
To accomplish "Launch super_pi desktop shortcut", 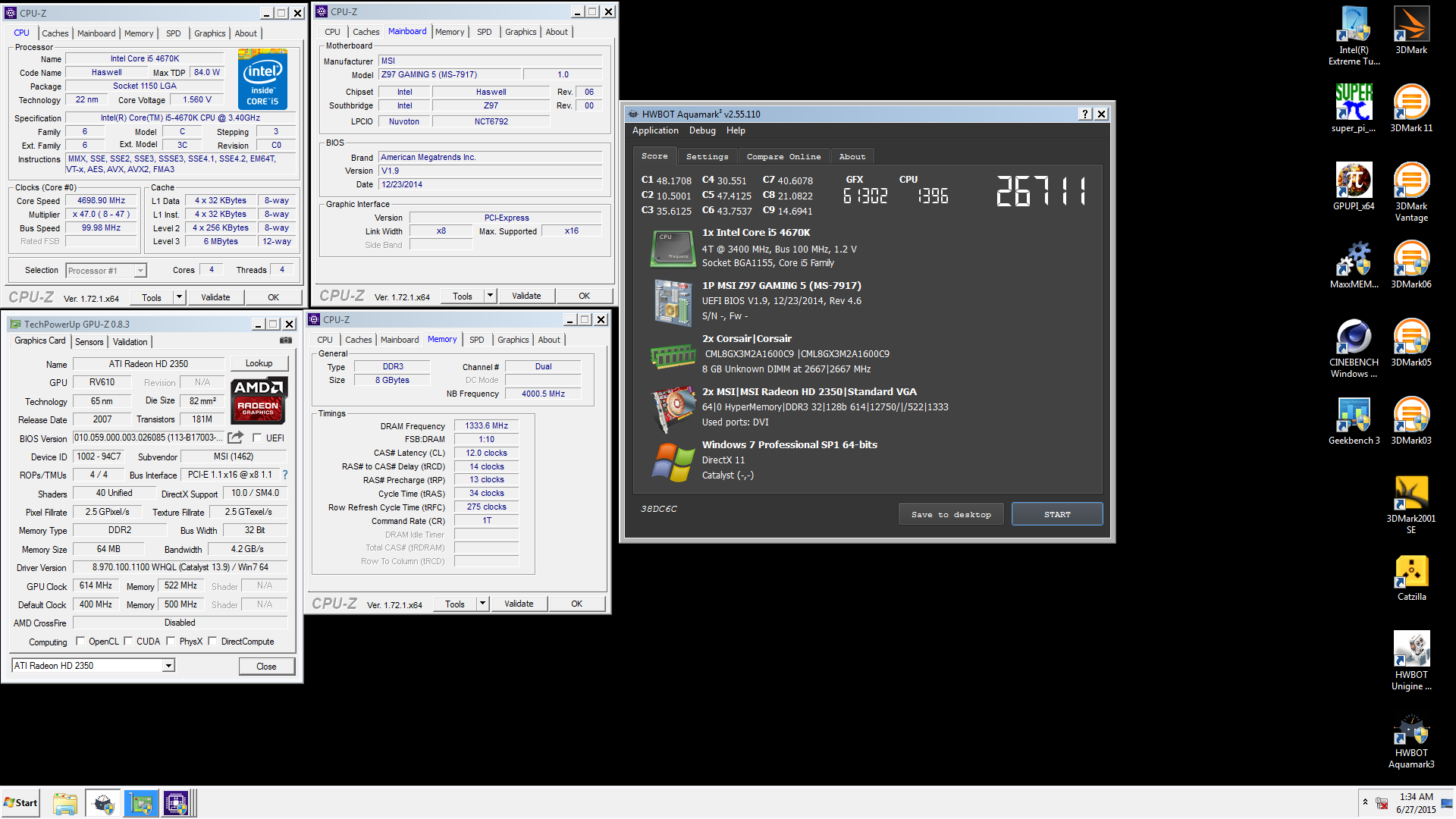I will pyautogui.click(x=1354, y=108).
